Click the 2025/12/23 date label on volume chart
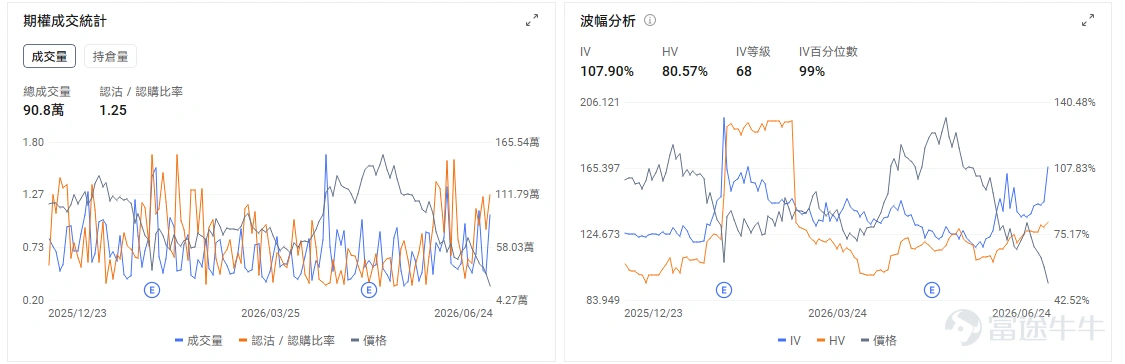 click(x=77, y=313)
